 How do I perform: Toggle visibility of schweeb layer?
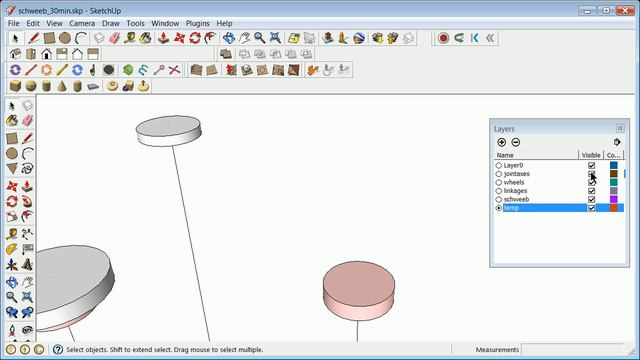pos(591,200)
